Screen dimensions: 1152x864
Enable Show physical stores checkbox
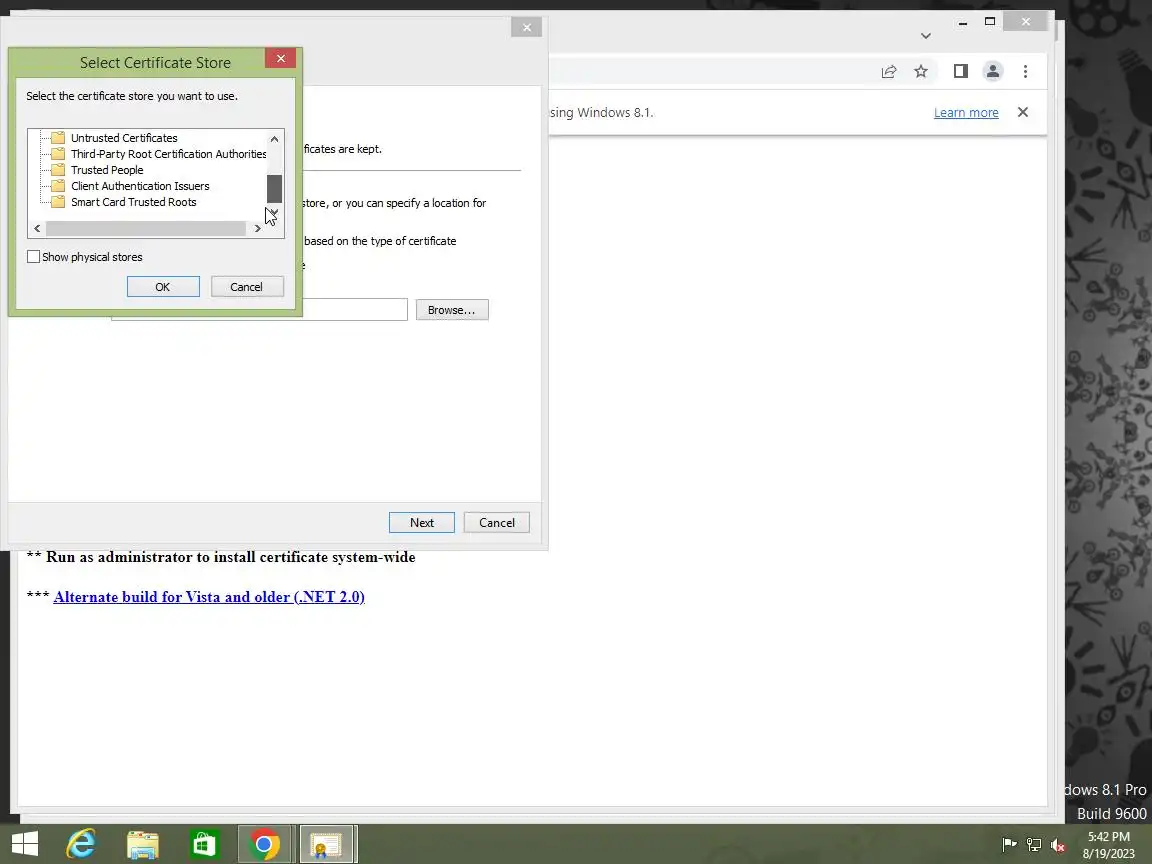[34, 257]
